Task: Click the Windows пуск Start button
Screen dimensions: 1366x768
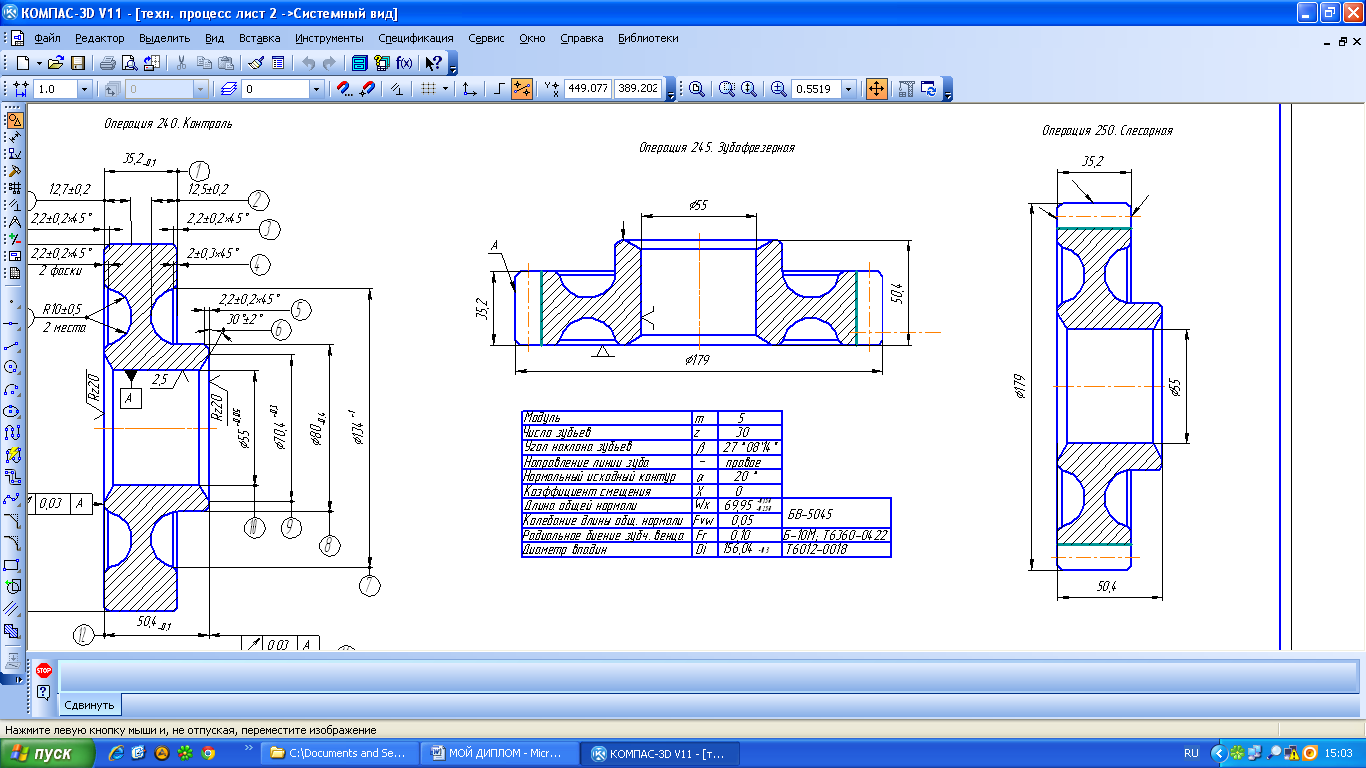Action: tap(47, 753)
